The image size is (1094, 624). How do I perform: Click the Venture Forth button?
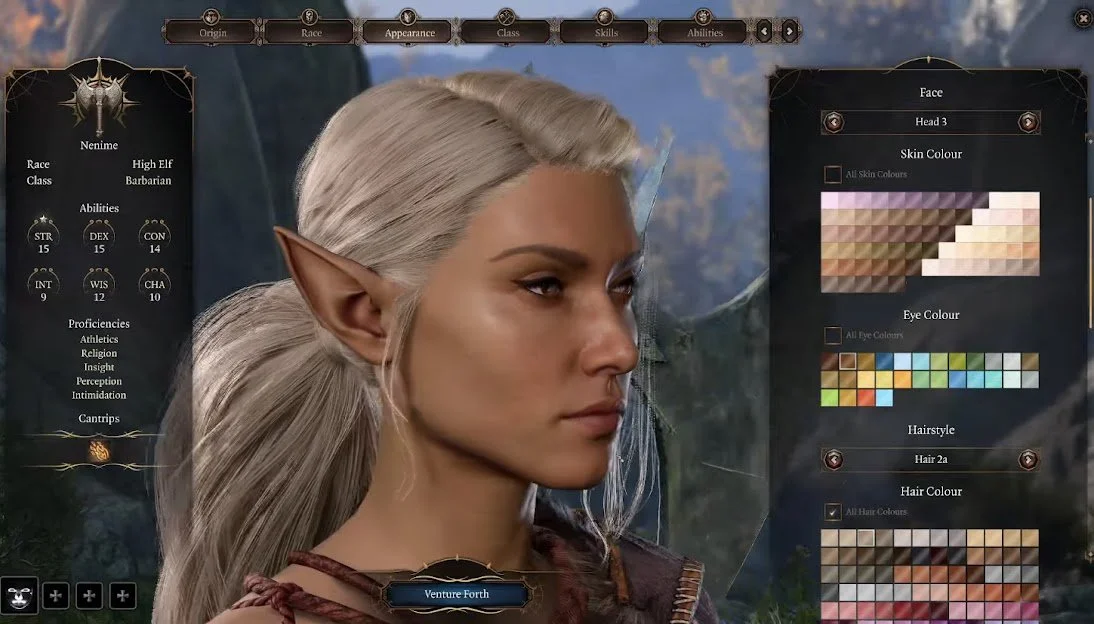[456, 594]
